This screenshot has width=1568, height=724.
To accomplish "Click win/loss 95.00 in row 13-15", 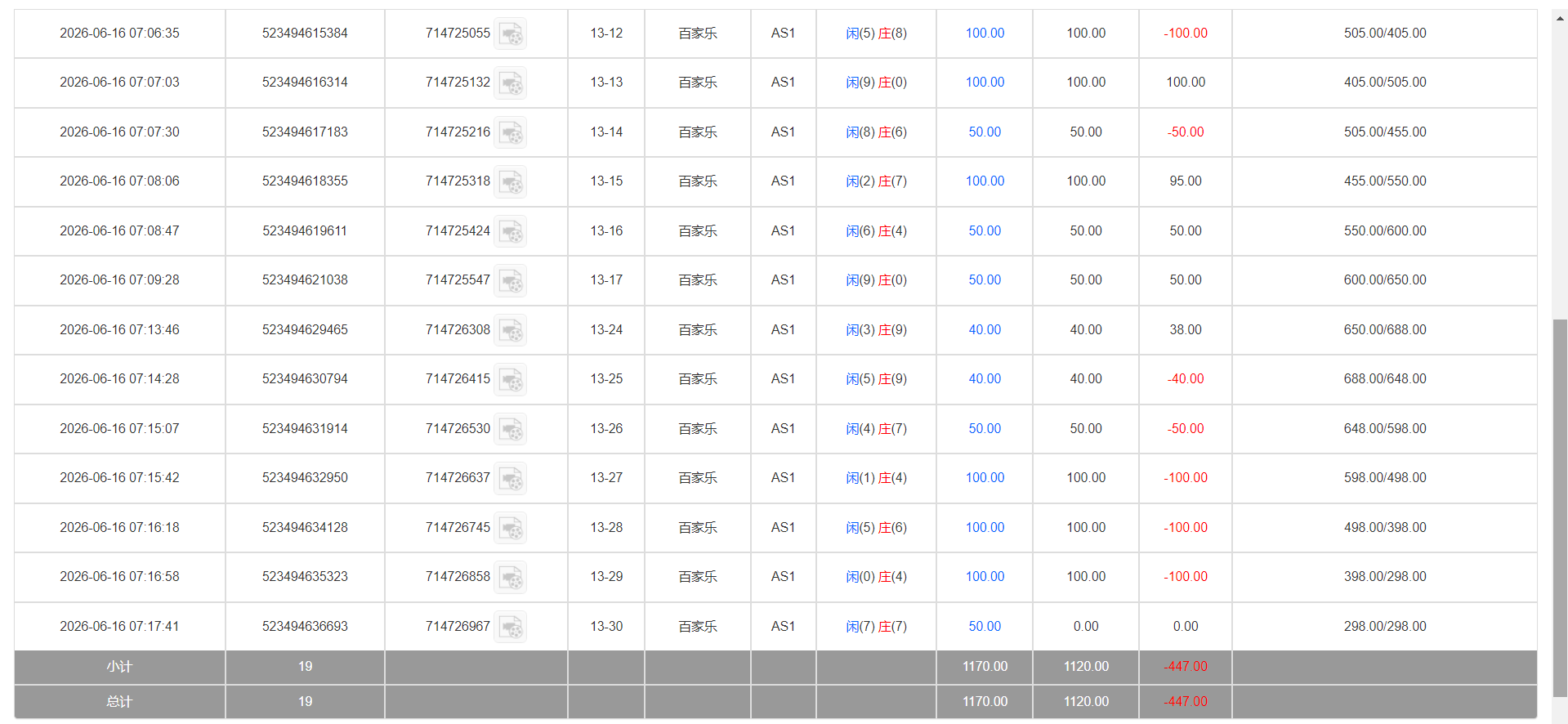I will (x=1186, y=181).
